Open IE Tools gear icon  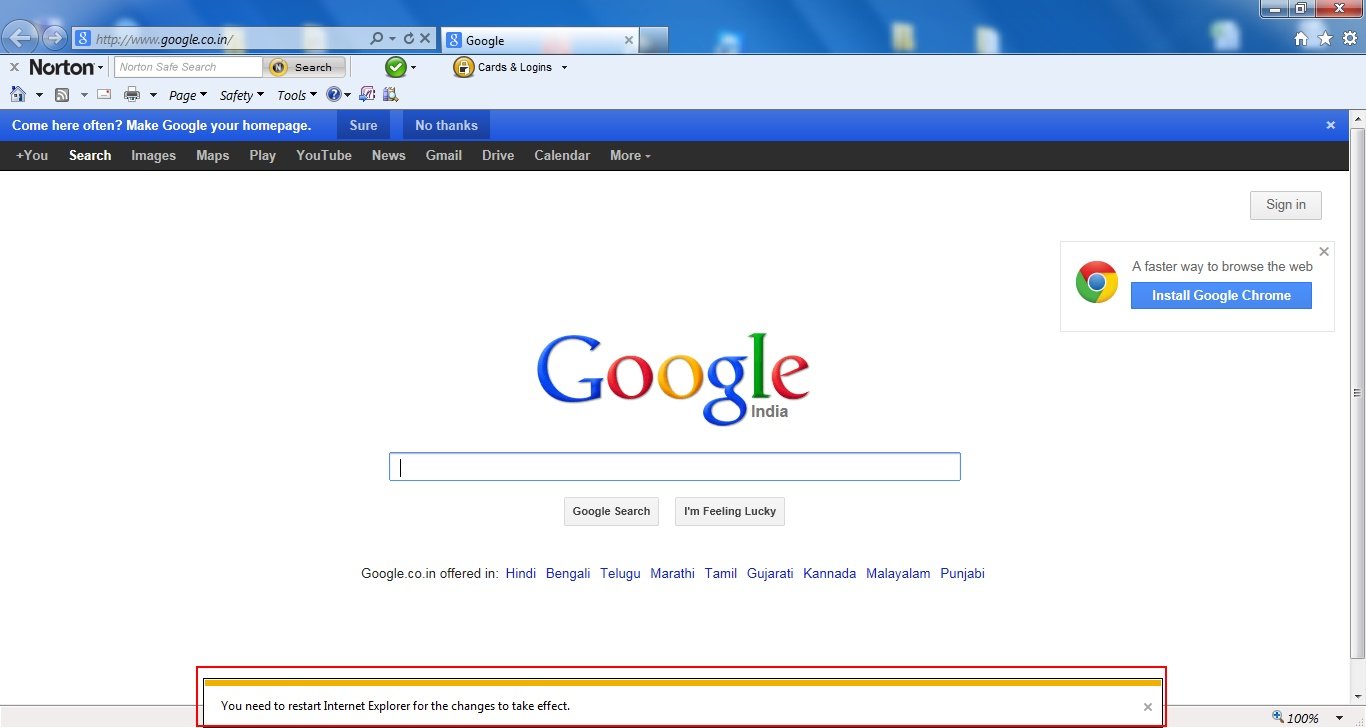click(x=1349, y=38)
